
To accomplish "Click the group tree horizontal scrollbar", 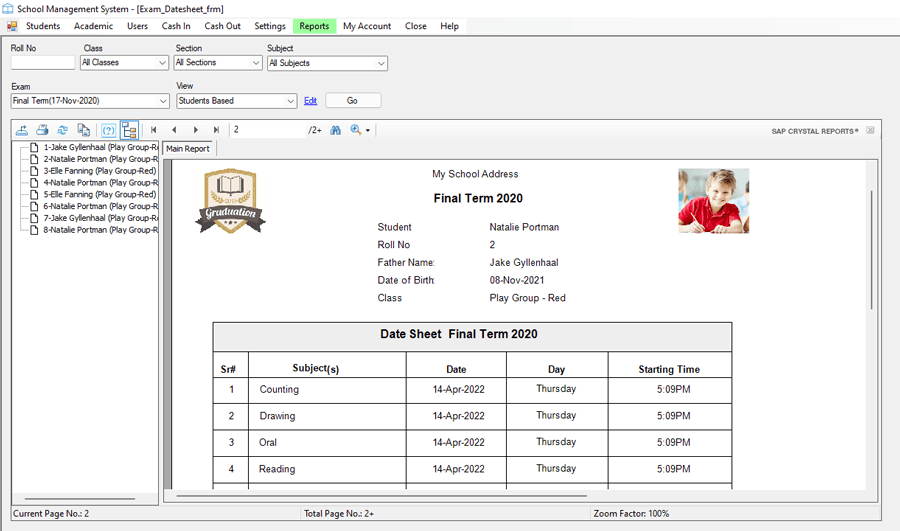I will click(x=80, y=499).
